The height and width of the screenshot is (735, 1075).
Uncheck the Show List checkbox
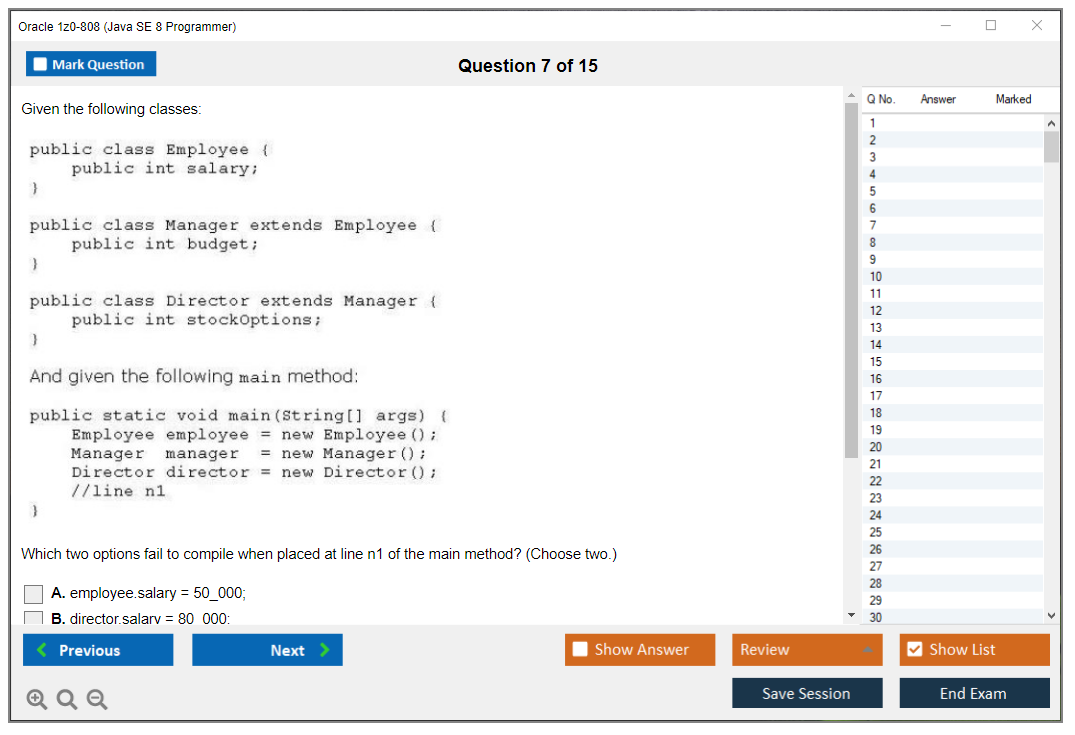[x=914, y=650]
